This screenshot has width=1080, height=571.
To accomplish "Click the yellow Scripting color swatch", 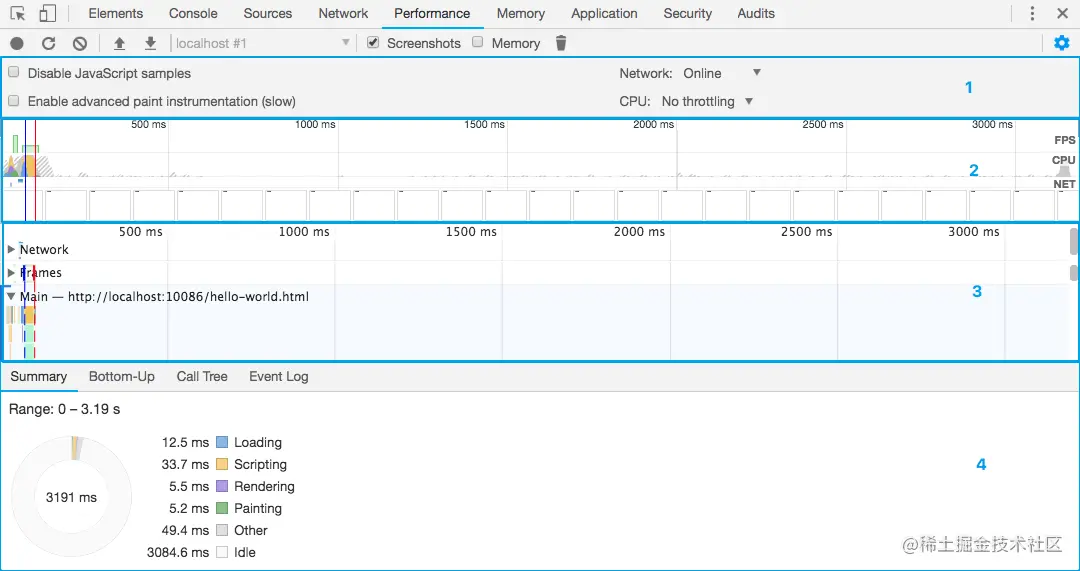I will coord(222,464).
